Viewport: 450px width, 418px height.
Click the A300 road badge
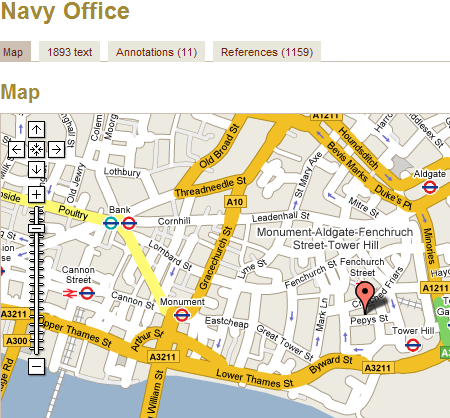pos(17,341)
